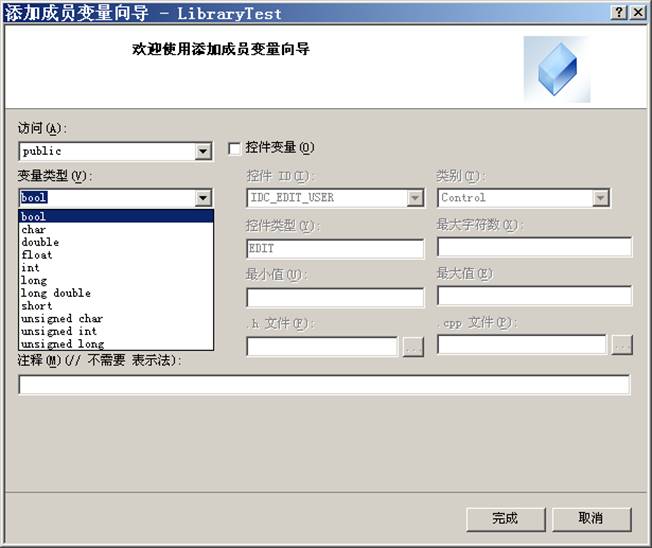The width and height of the screenshot is (652, 548).
Task: Pick unsigned long from the list
Action: (x=116, y=344)
